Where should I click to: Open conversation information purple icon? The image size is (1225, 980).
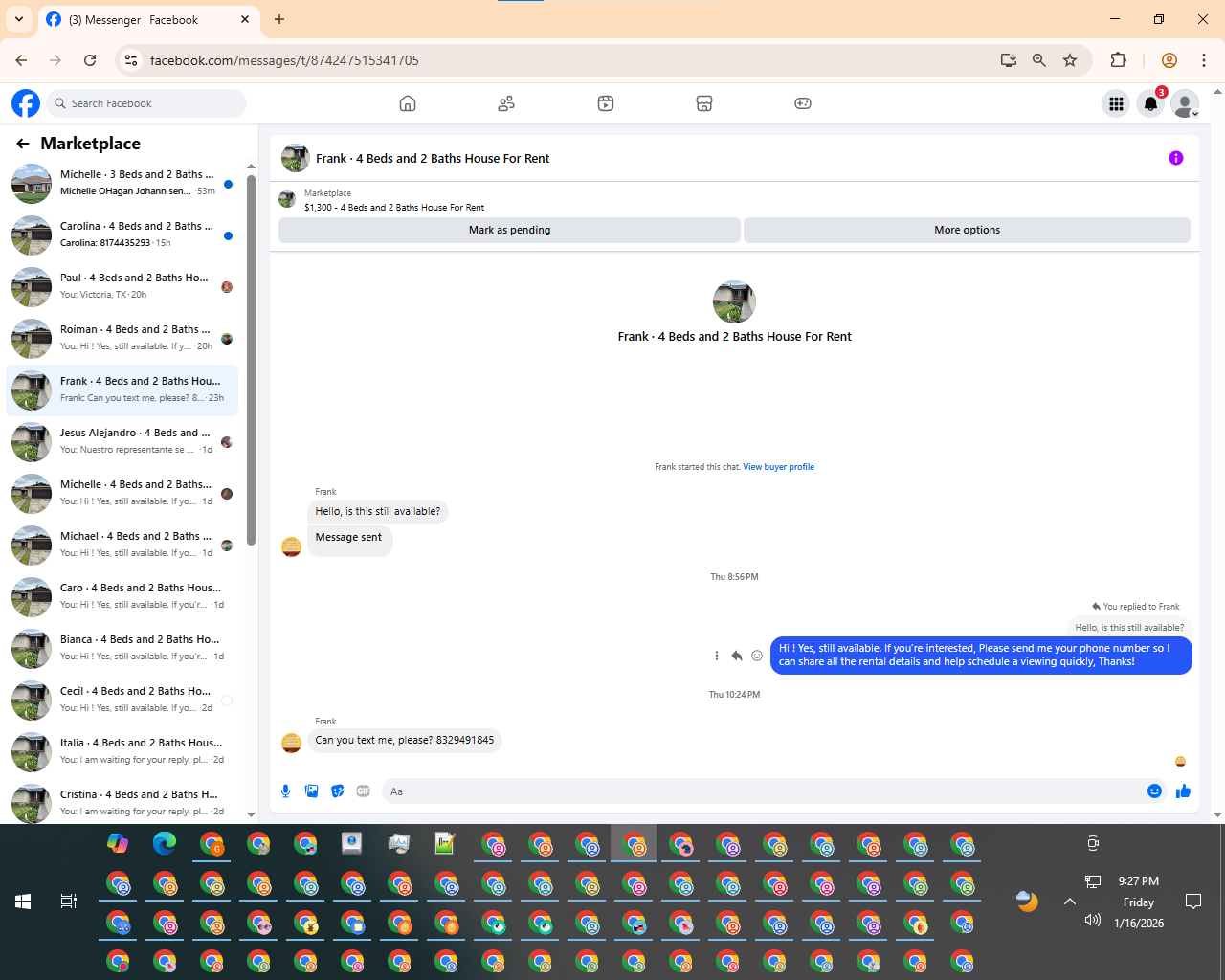(1176, 158)
